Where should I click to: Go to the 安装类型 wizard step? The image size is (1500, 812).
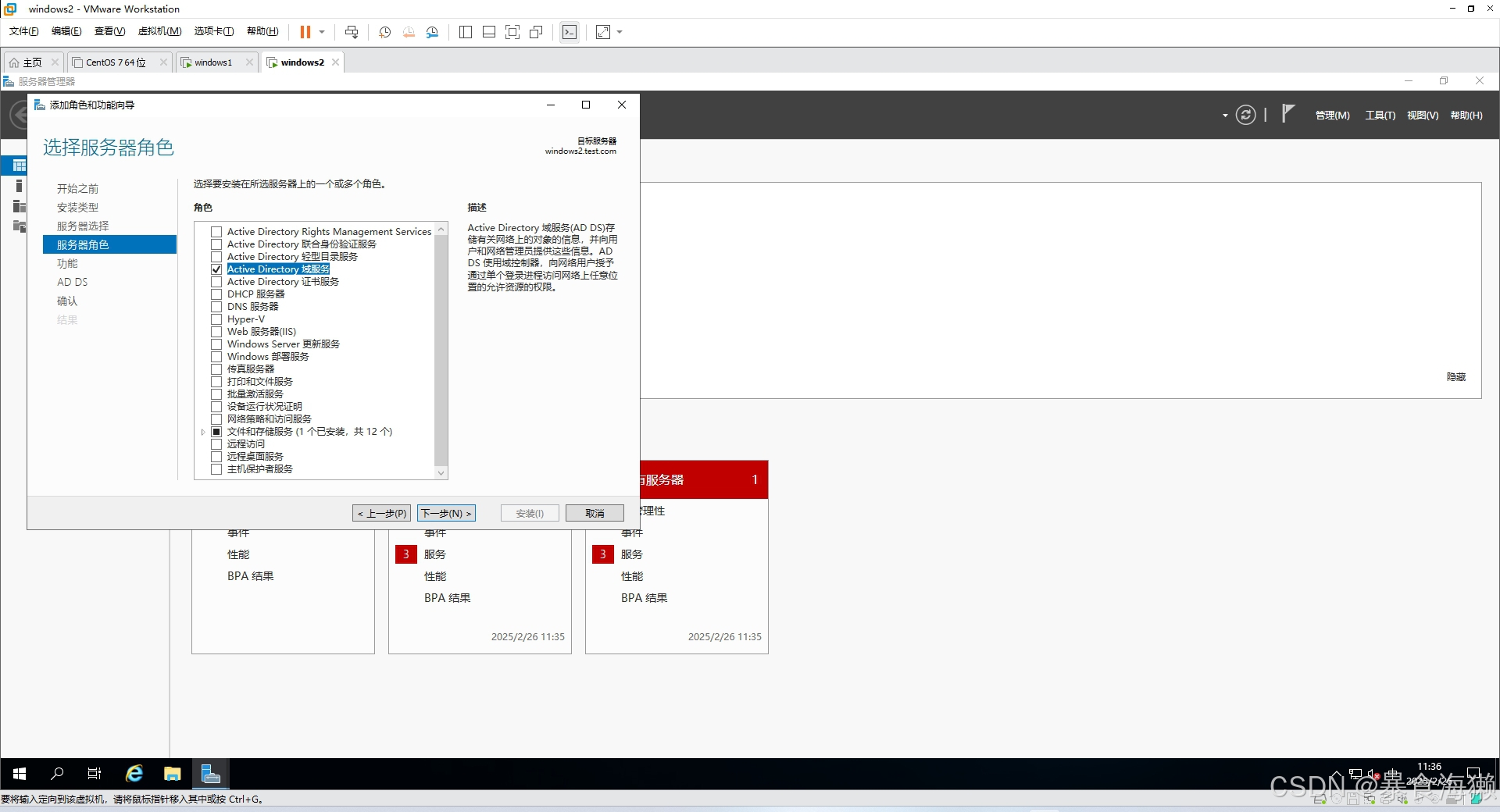pos(77,208)
